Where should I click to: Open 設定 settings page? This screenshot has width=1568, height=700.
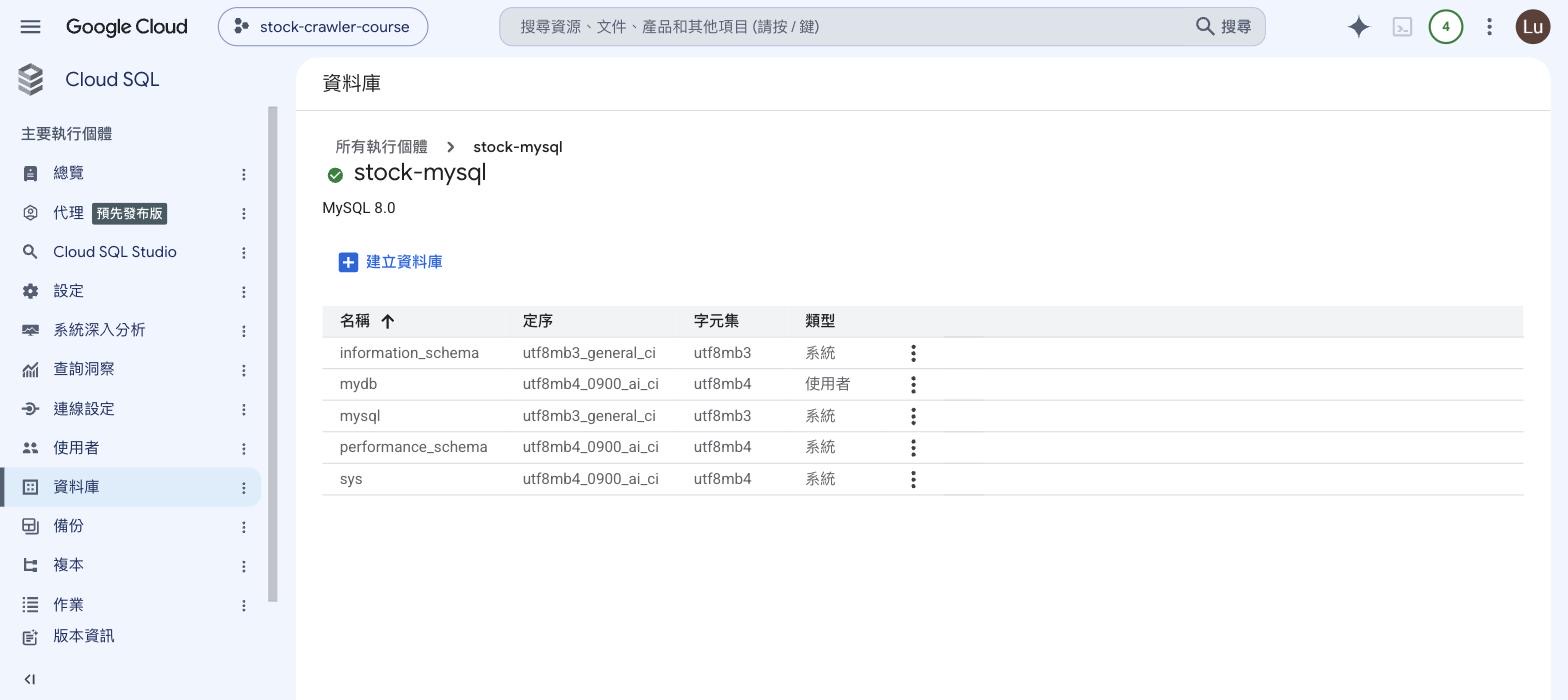pyautogui.click(x=68, y=291)
